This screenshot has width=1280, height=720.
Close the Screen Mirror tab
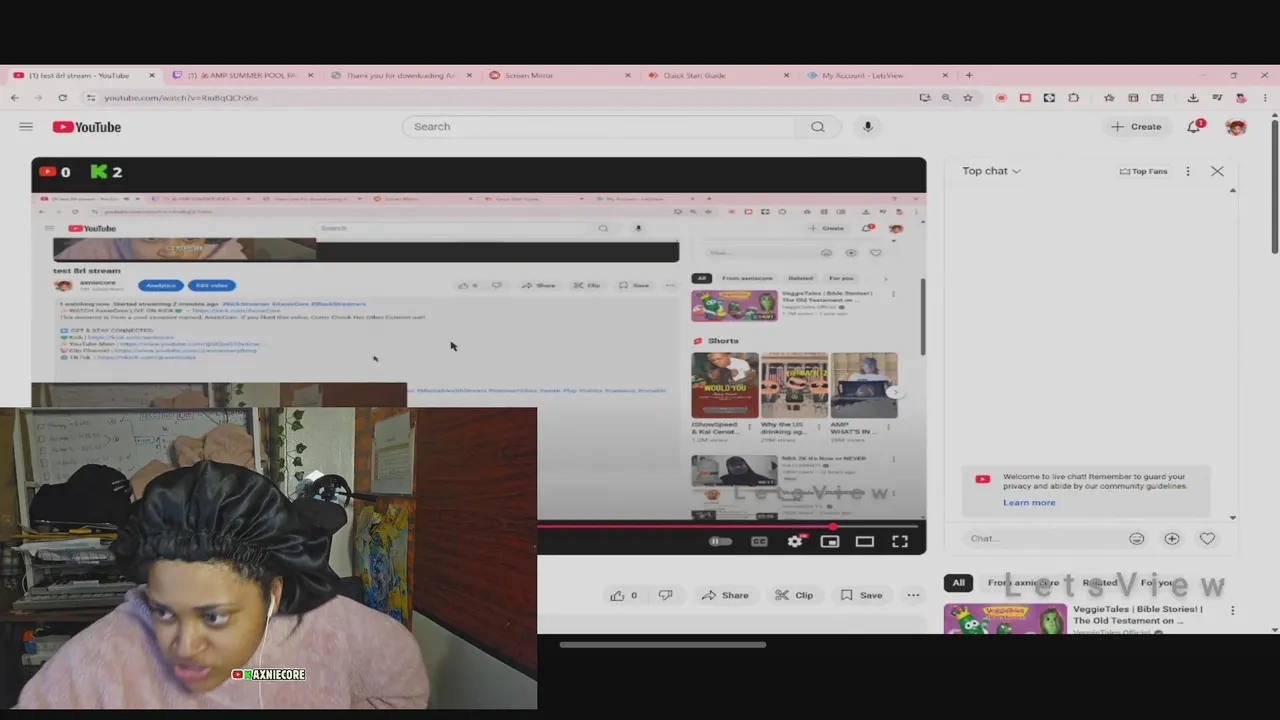click(628, 75)
